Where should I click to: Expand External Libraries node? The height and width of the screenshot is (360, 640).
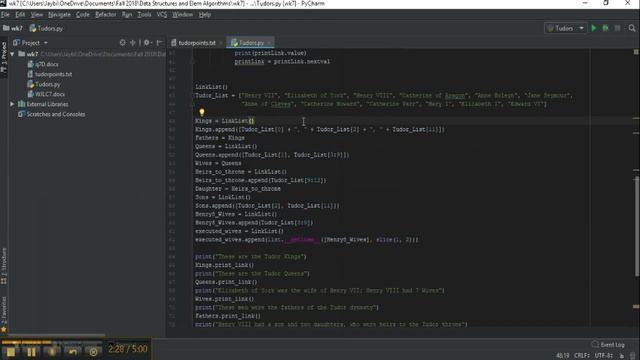(x=12, y=104)
